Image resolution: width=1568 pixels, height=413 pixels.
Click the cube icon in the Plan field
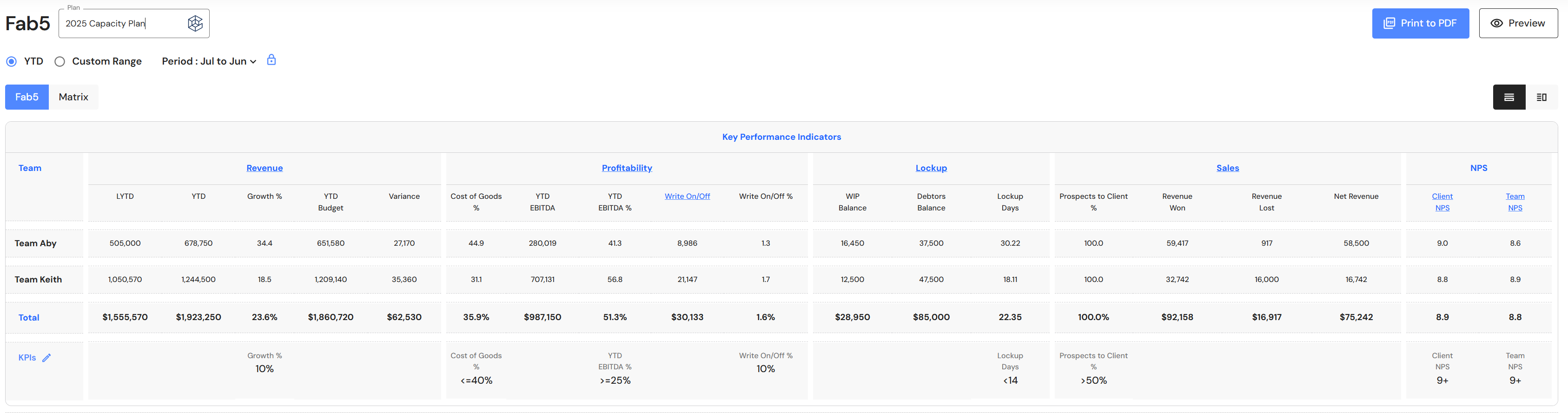point(195,23)
